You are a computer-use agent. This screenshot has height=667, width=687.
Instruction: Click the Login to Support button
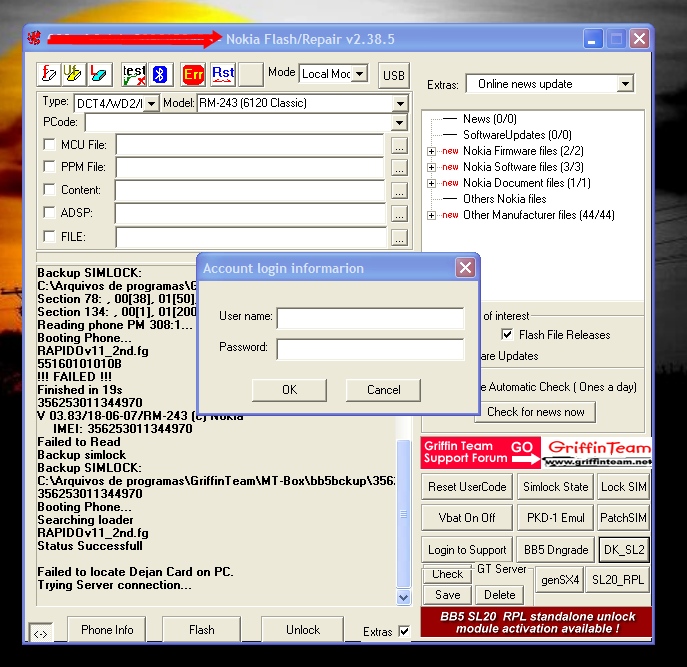(467, 550)
